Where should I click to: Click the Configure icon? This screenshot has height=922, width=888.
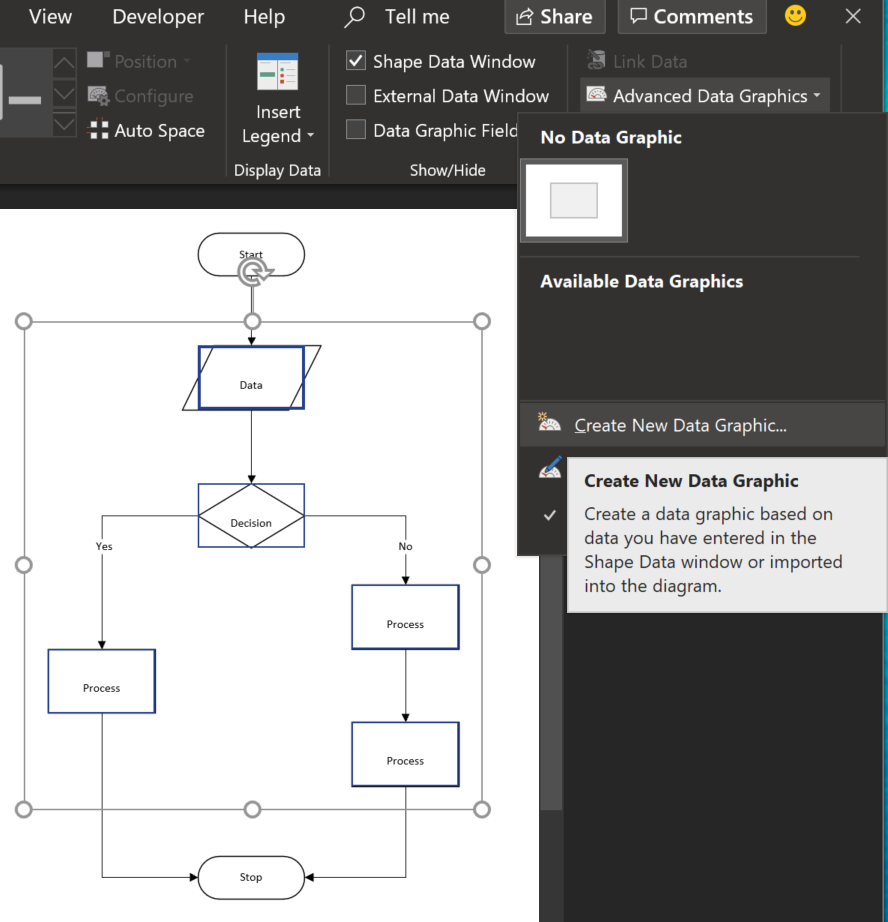[98, 96]
